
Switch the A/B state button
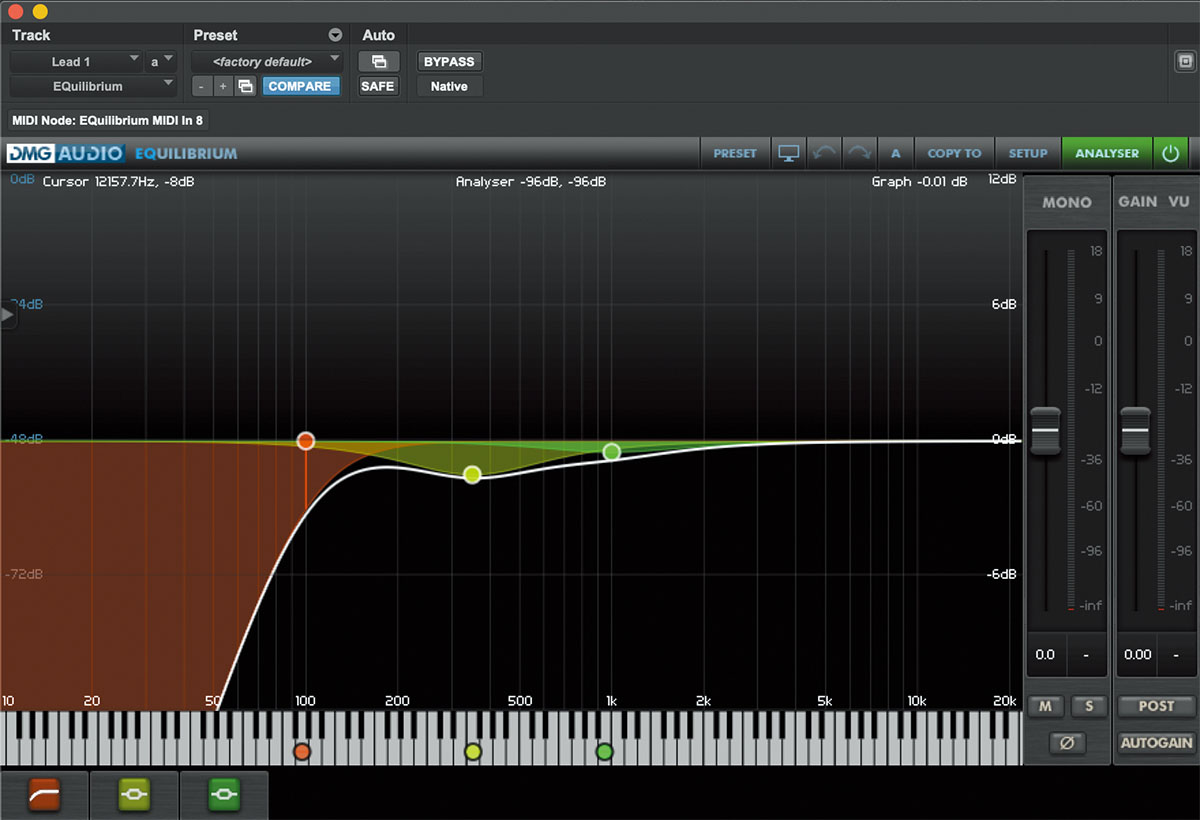click(895, 154)
